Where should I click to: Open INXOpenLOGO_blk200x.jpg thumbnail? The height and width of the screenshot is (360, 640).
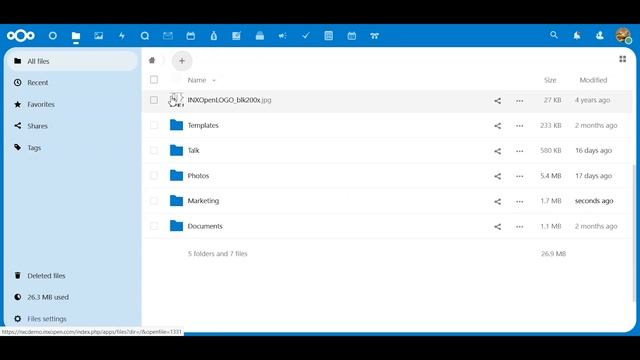point(176,100)
